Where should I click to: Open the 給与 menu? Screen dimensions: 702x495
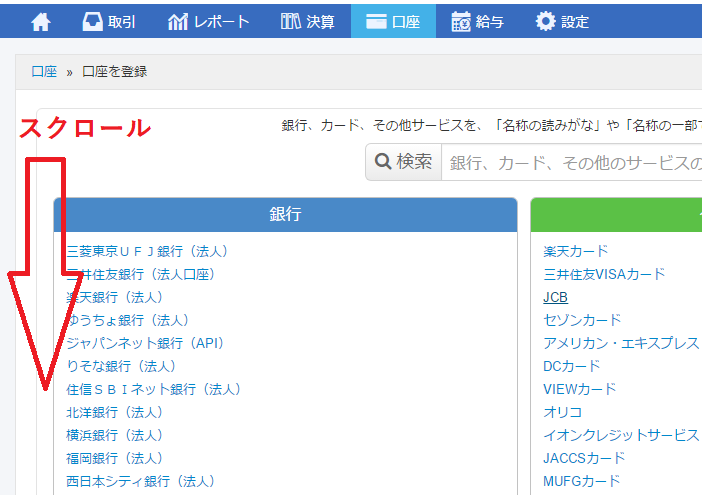478,21
